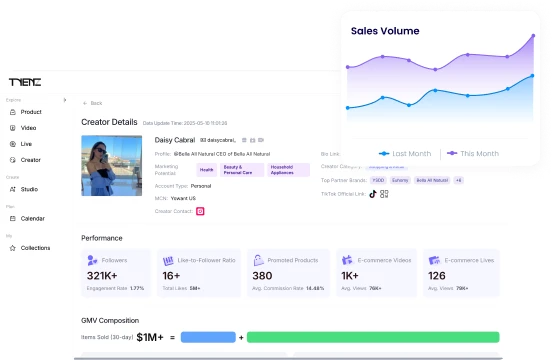Click the 14.48% avg commission rate
Screen dimensions: 552x360
[315, 288]
